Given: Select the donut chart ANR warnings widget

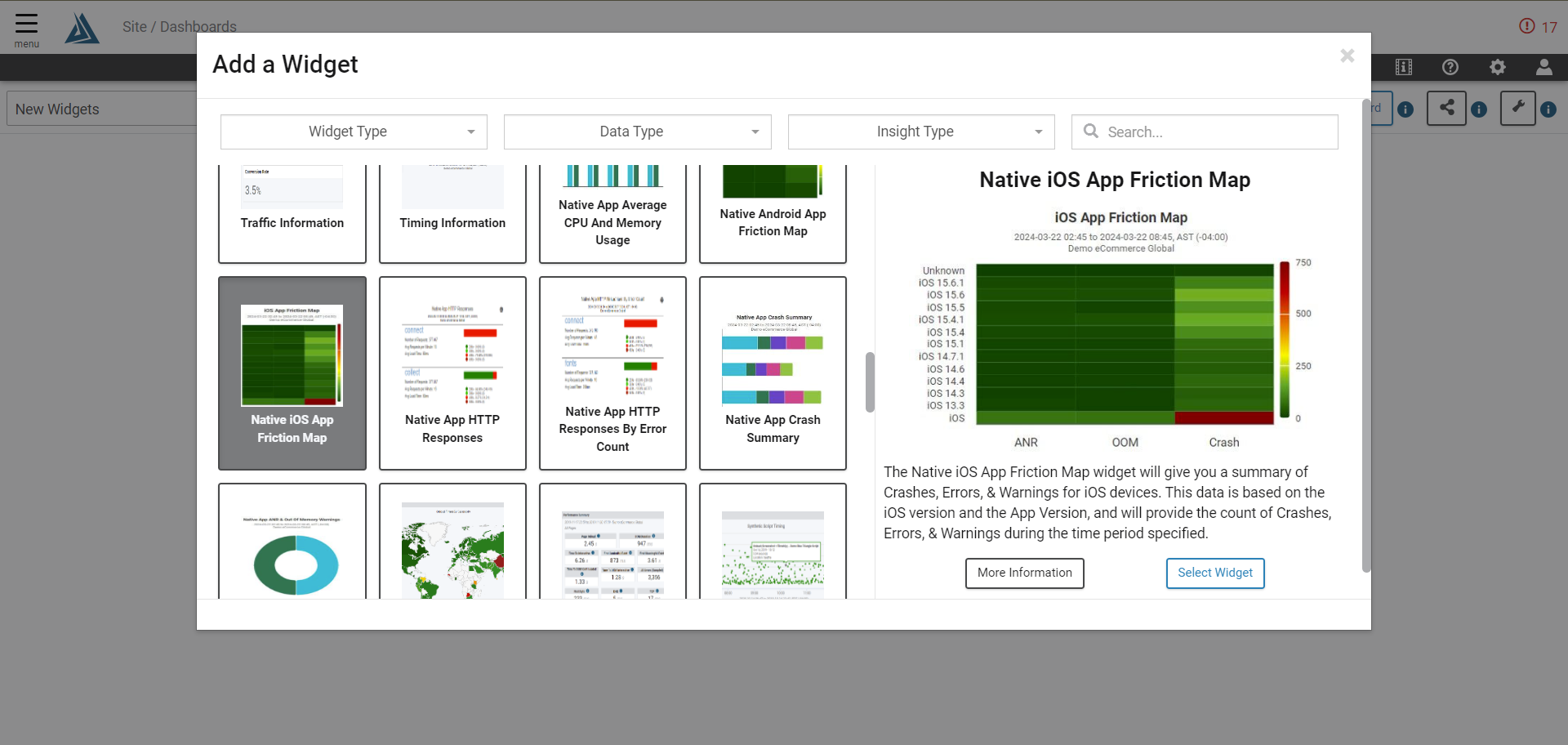Looking at the screenshot, I should pyautogui.click(x=292, y=542).
